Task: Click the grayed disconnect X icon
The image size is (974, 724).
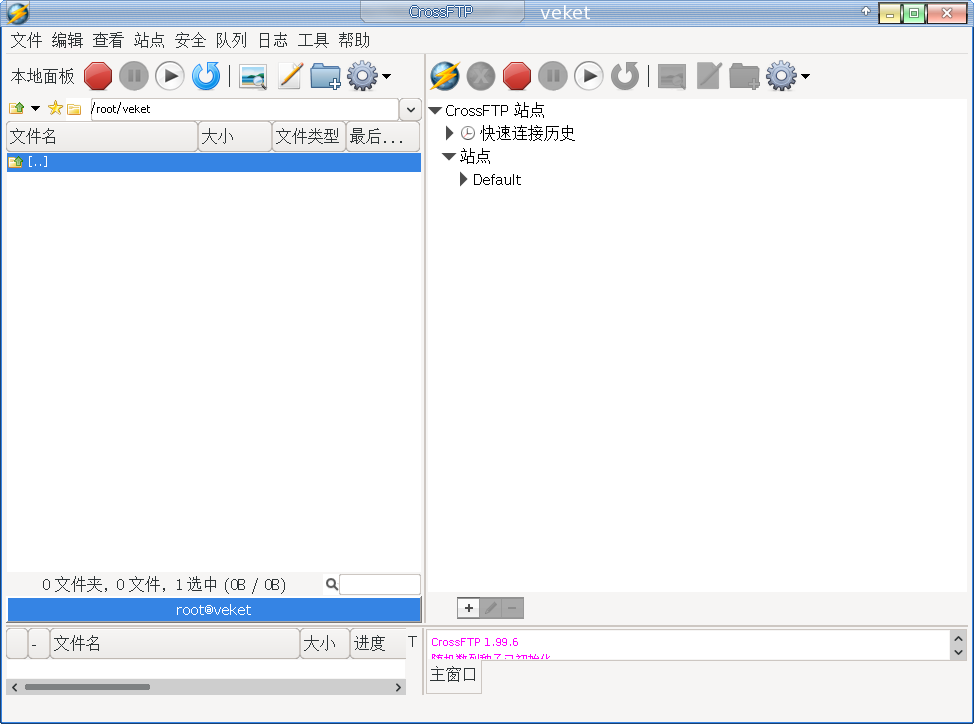Action: click(481, 76)
